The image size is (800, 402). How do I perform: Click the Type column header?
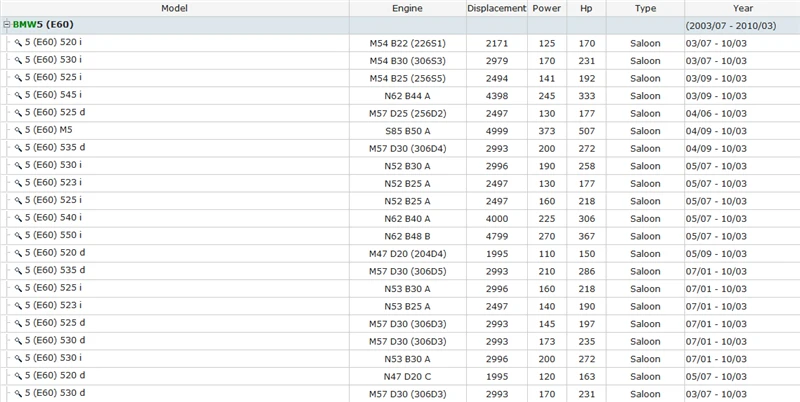point(645,8)
